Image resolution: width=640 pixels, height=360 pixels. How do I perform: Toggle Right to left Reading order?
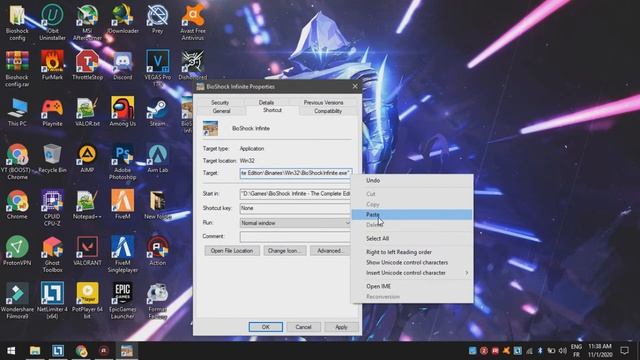tap(412, 252)
